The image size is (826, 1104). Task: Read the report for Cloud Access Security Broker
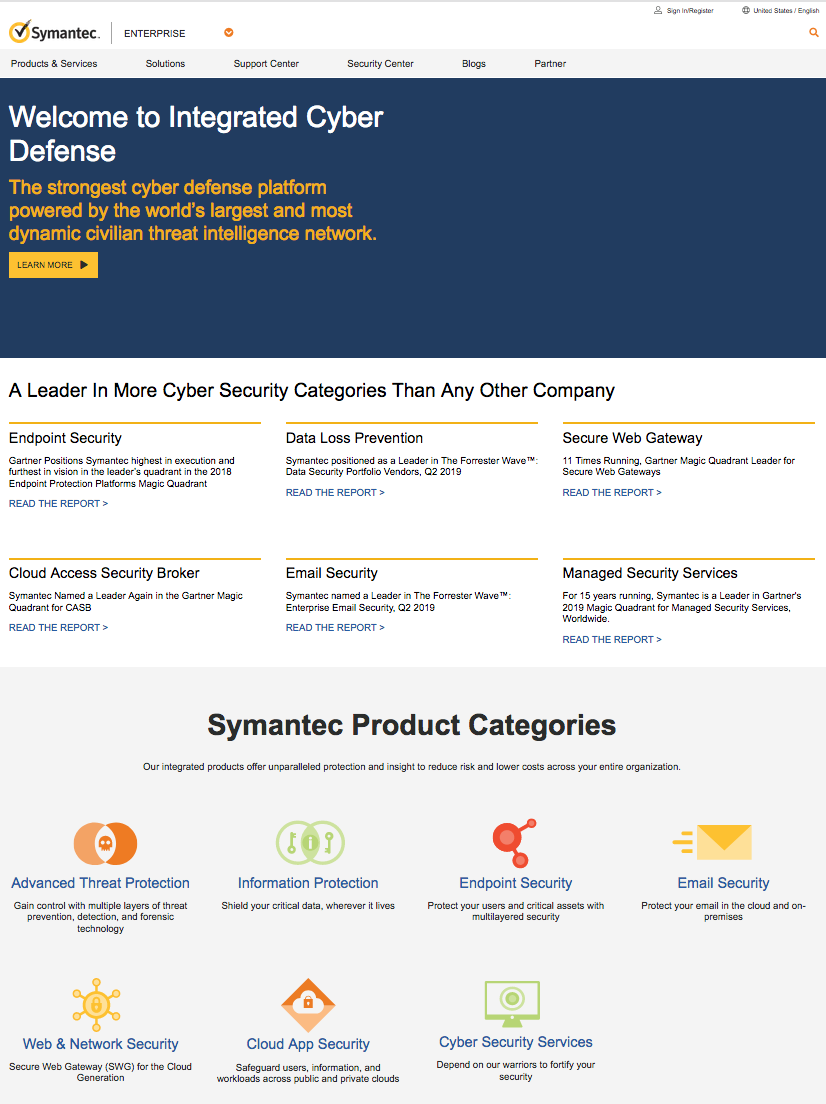pyautogui.click(x=58, y=627)
